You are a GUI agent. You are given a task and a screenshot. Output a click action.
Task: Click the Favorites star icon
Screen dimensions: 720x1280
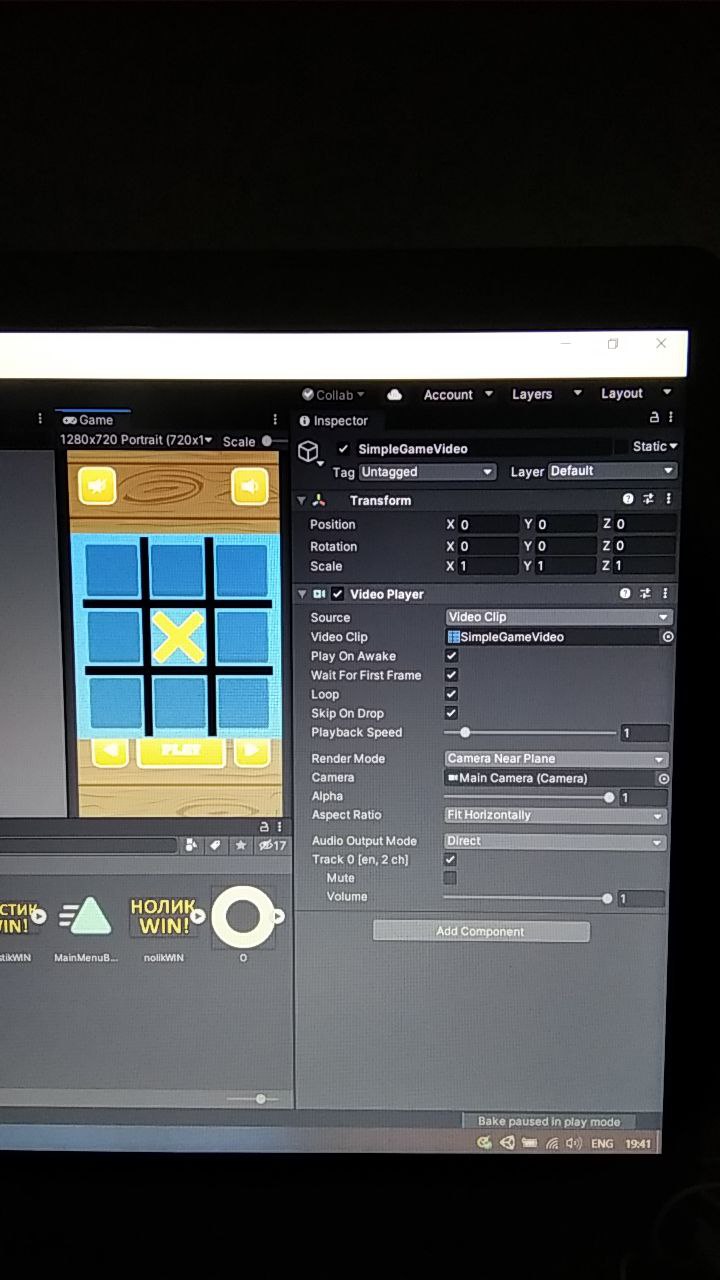(241, 845)
